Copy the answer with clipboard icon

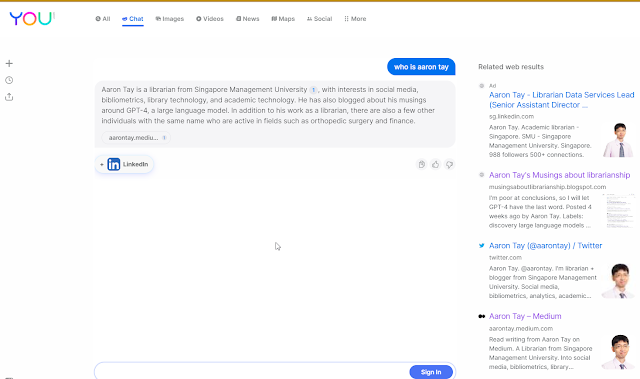coord(422,164)
